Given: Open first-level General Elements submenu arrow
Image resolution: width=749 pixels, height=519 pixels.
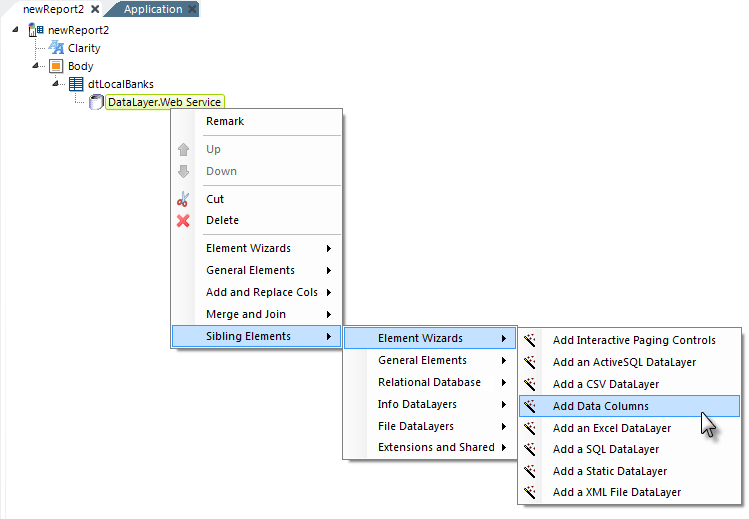Looking at the screenshot, I should (x=329, y=270).
